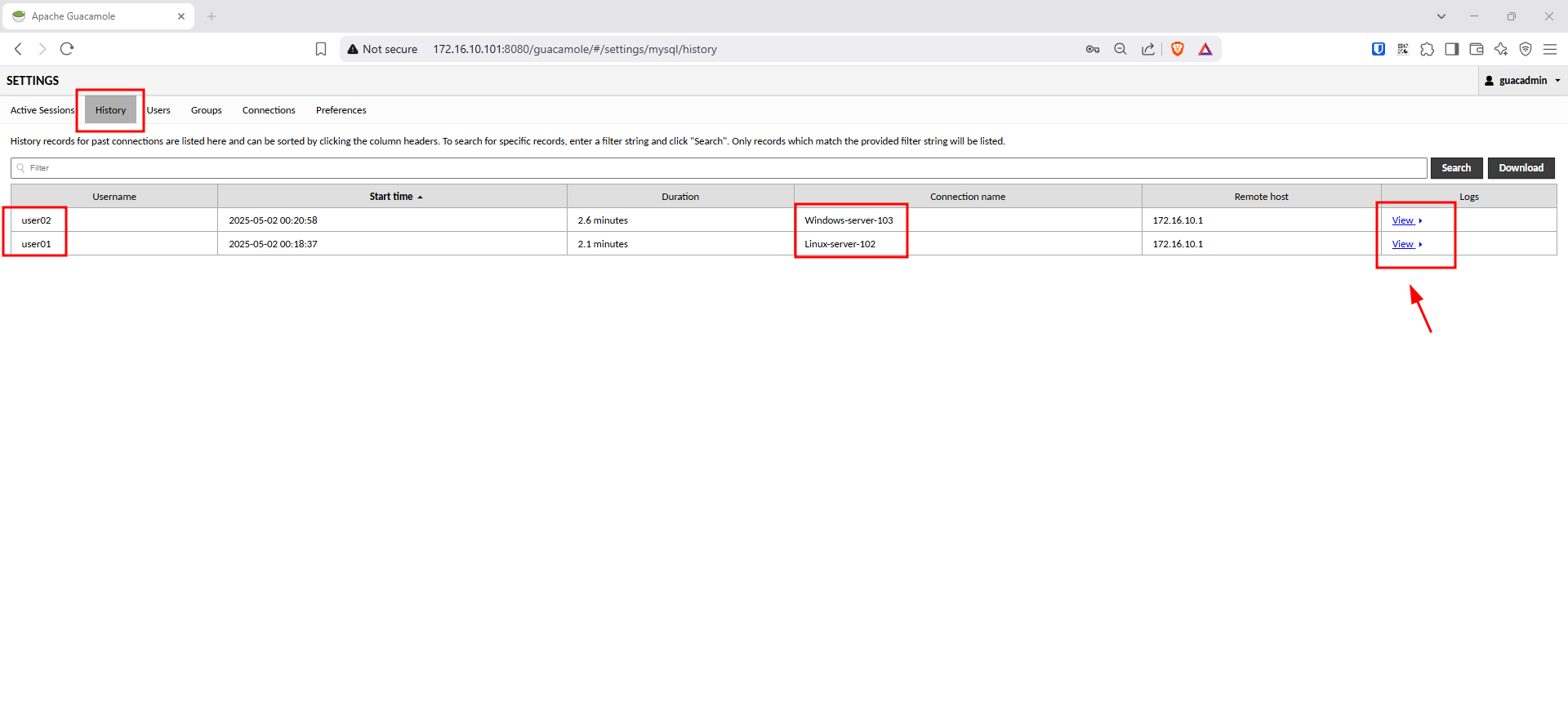Close the Apache Guacamole tab

(181, 16)
